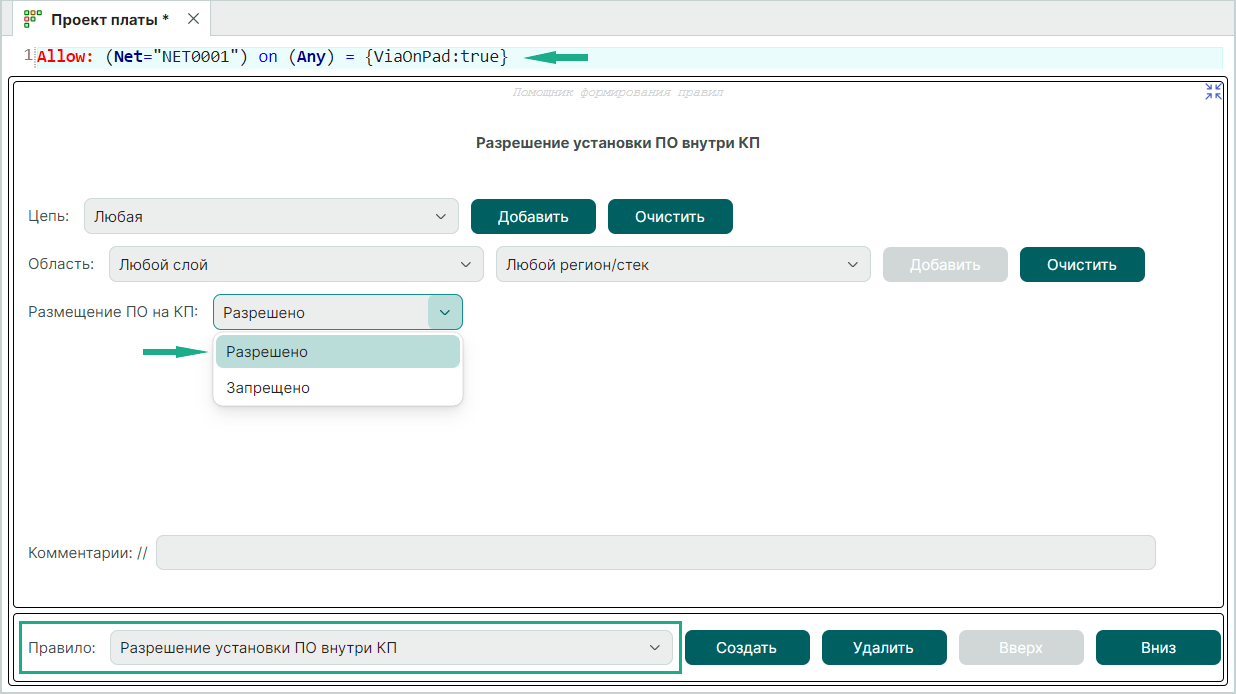Expand the Любой регион/стек dropdown
Screen dimensions: 1236x694
[682, 265]
